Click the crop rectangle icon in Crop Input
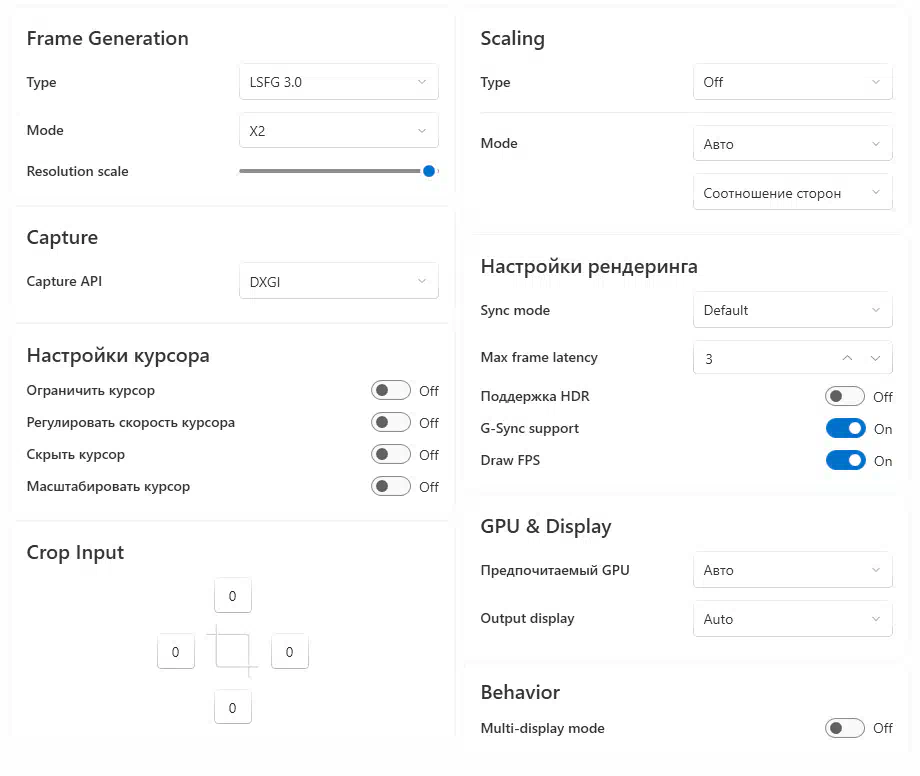Viewport: 920px width, 776px height. (x=233, y=651)
